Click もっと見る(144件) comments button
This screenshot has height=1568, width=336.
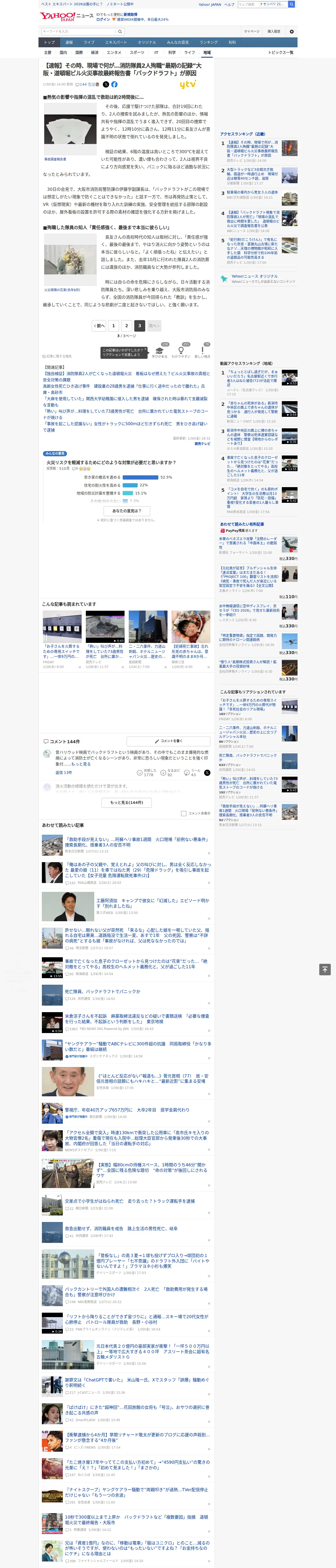pos(127,802)
